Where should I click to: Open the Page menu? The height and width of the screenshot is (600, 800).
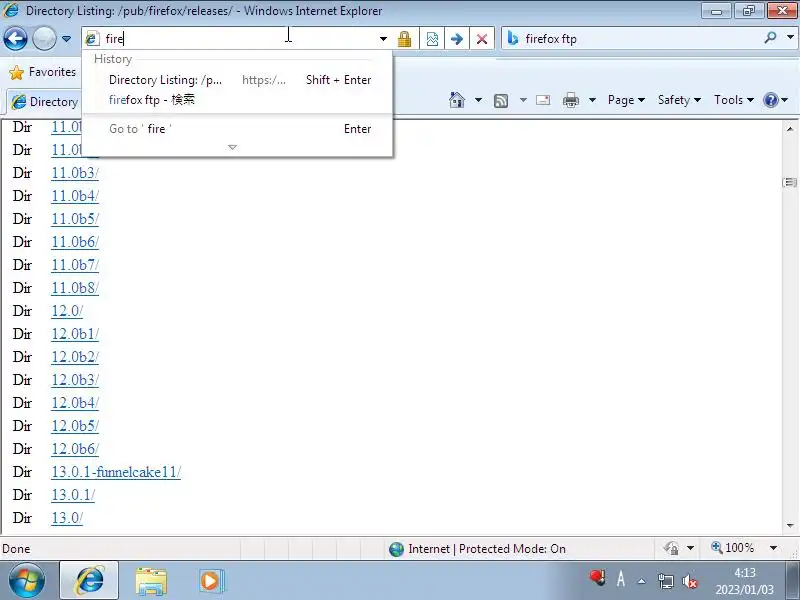pyautogui.click(x=627, y=100)
